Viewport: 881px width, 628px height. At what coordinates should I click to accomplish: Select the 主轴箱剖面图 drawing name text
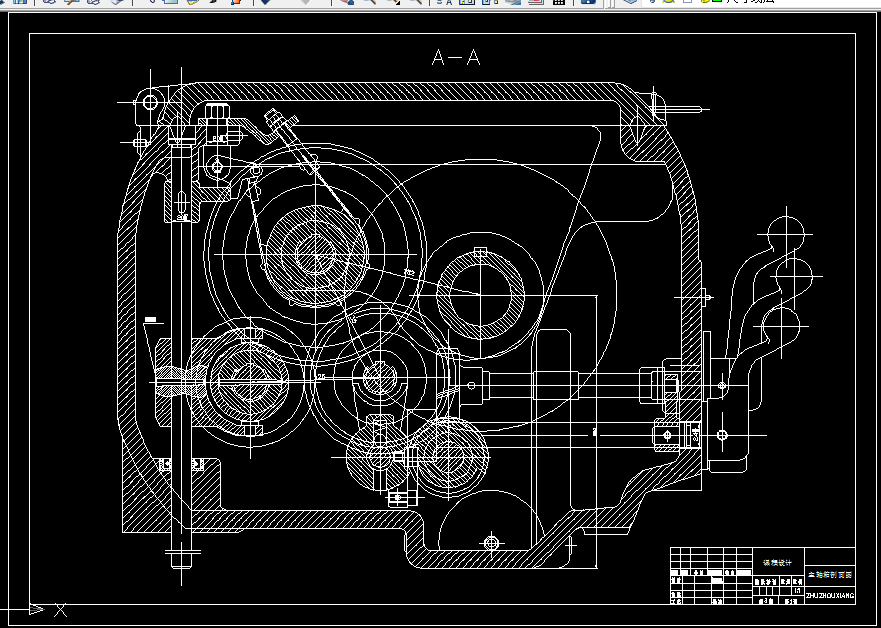coord(830,575)
